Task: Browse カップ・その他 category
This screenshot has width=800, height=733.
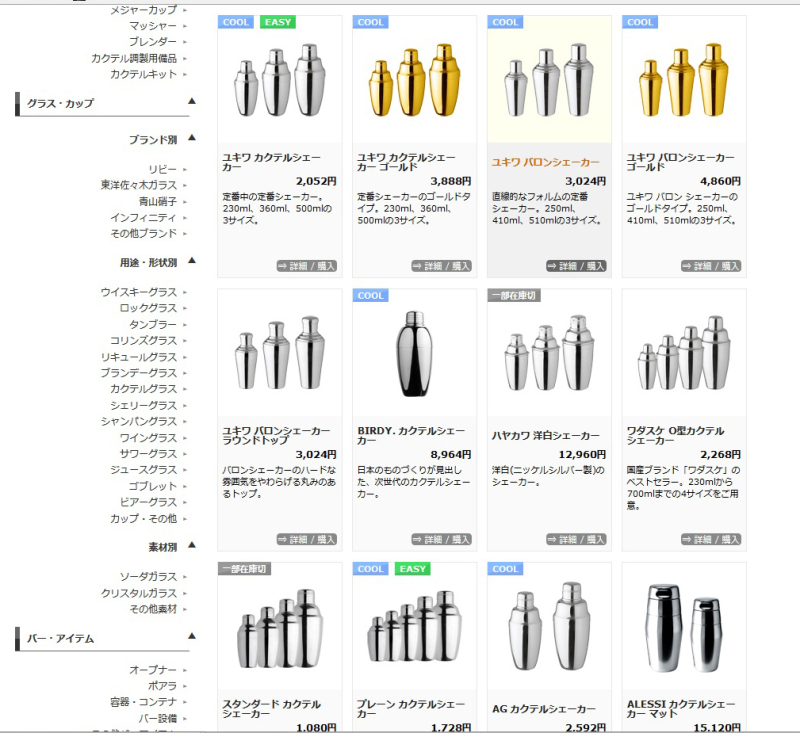Action: [144, 519]
